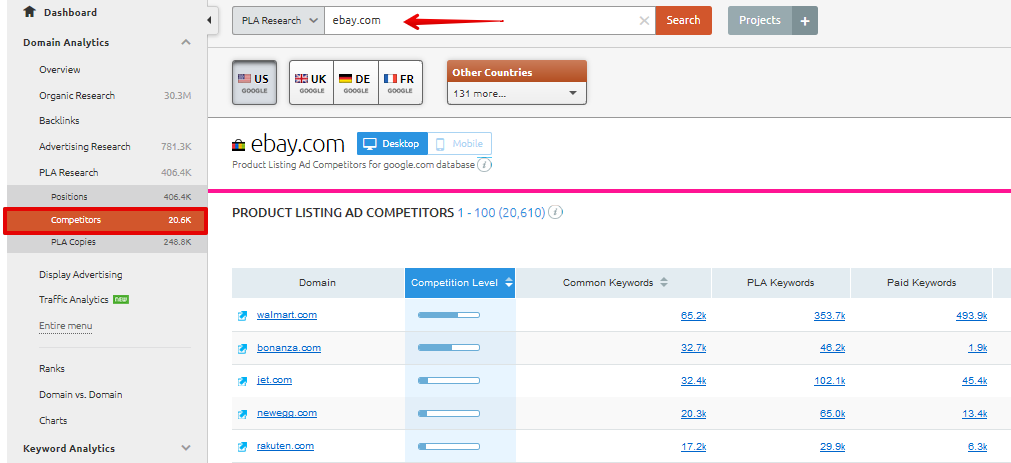Show the Entire menu link

click(65, 326)
